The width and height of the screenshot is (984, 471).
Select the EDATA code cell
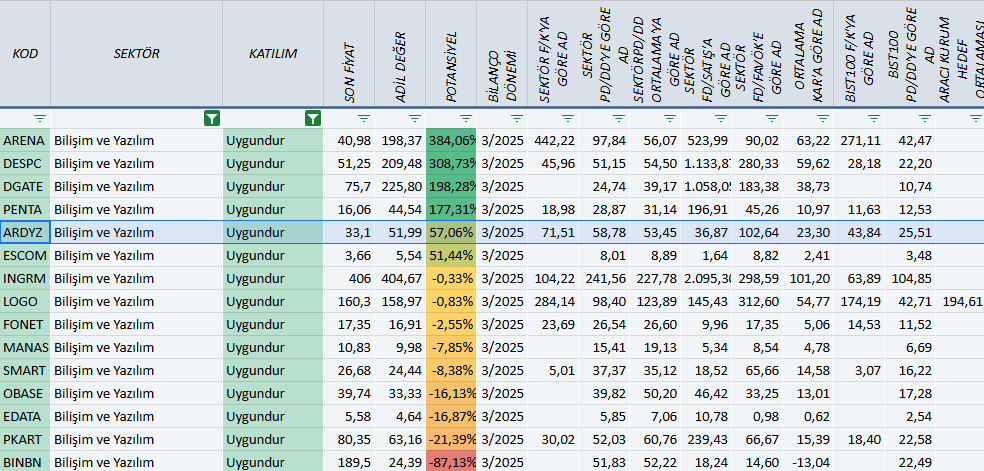pos(25,416)
